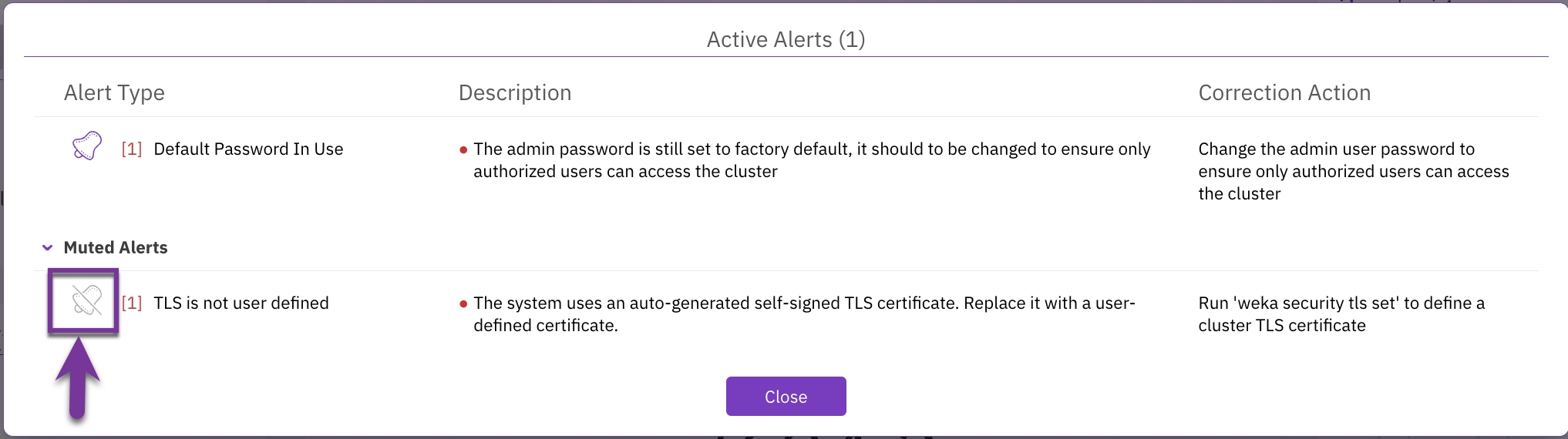The image size is (1568, 439).
Task: Click the count badge beside Default Password In Use
Action: [x=132, y=149]
